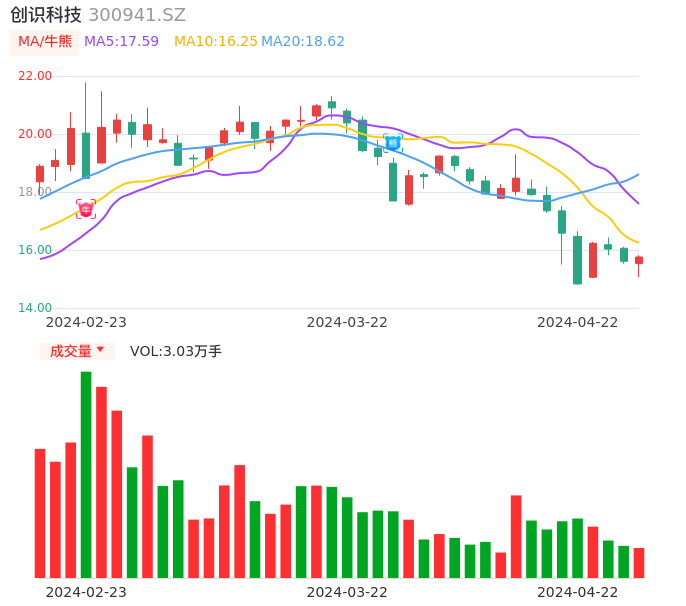Click the 2024-04-22 date under candlestick chart
The width and height of the screenshot is (686, 606).
point(578,323)
